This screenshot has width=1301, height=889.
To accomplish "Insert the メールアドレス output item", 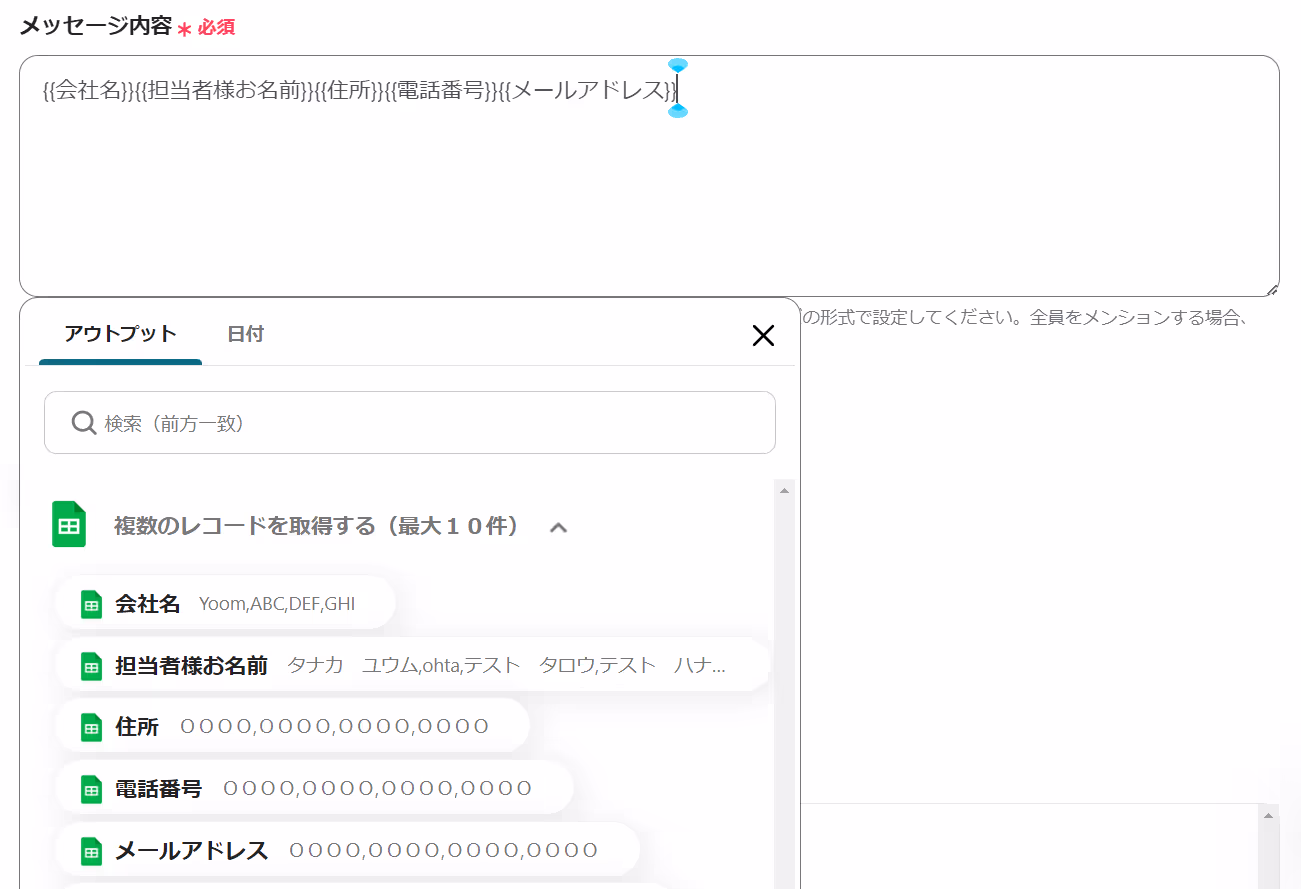I will click(x=347, y=850).
